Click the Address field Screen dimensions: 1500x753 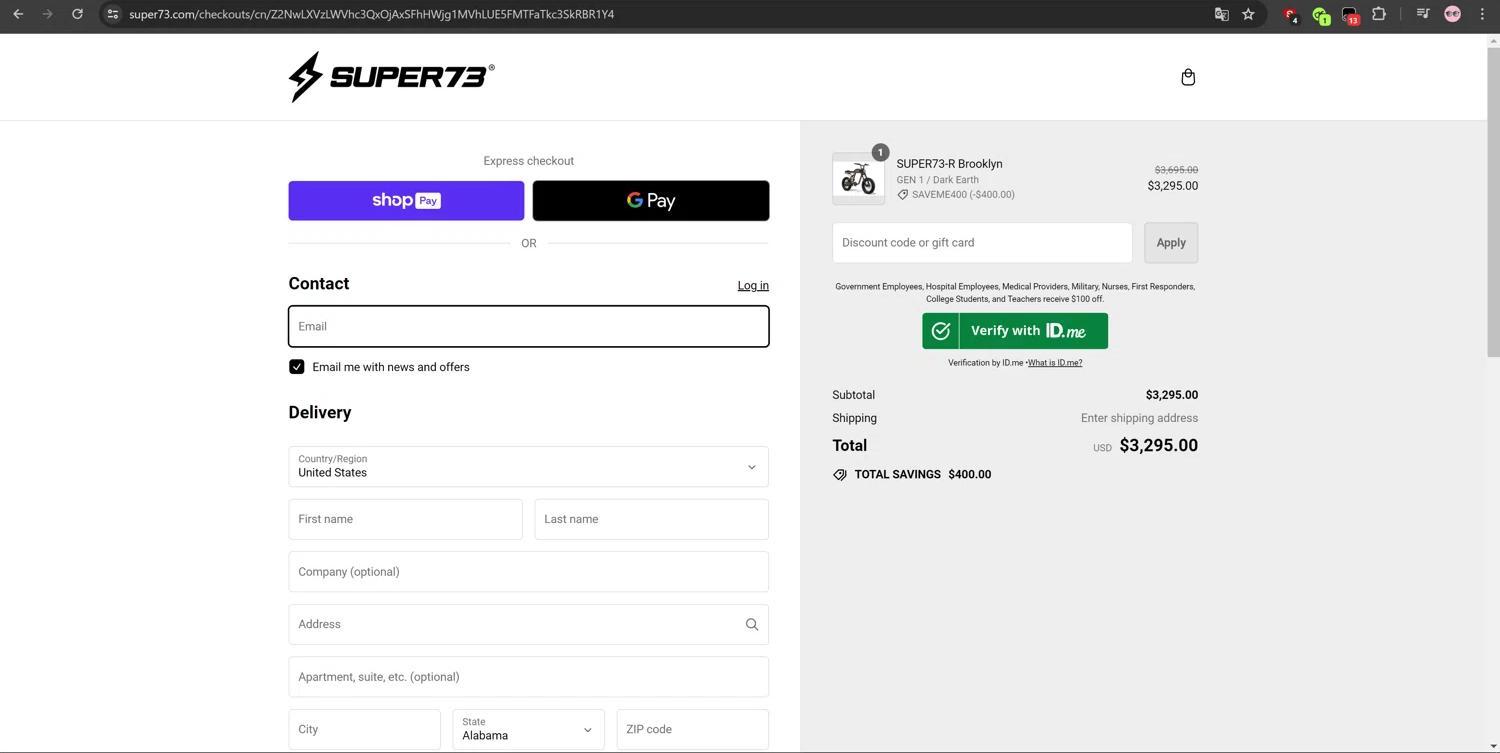point(528,625)
